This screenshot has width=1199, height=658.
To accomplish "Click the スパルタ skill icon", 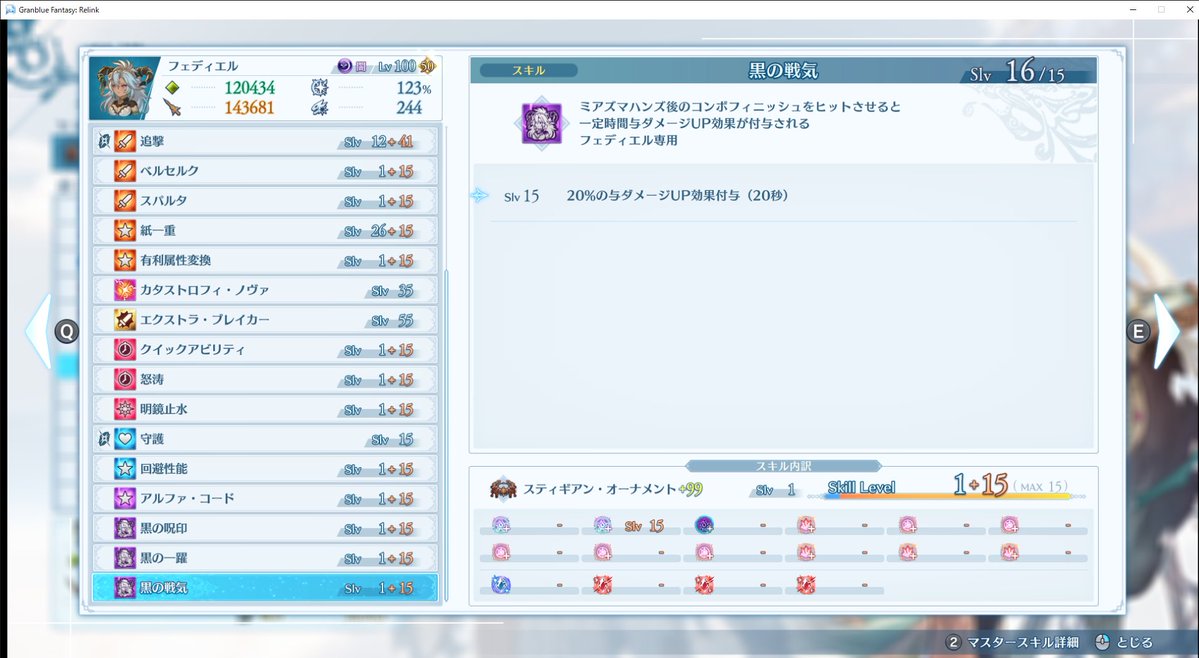I will [125, 201].
